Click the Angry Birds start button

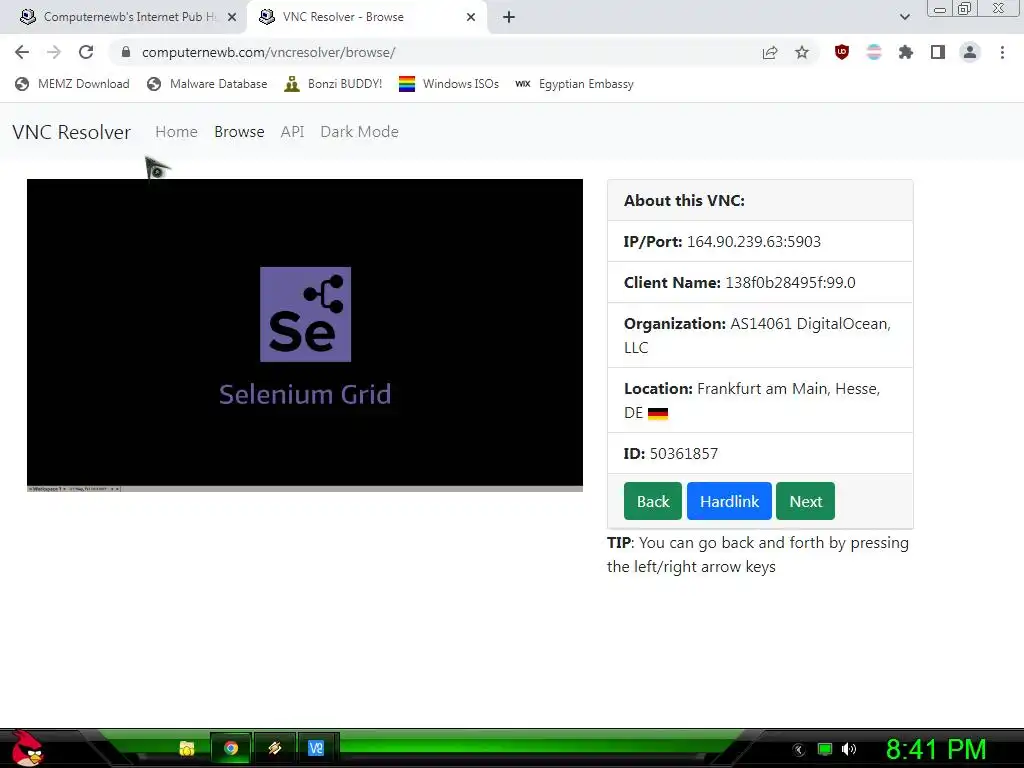[28, 749]
